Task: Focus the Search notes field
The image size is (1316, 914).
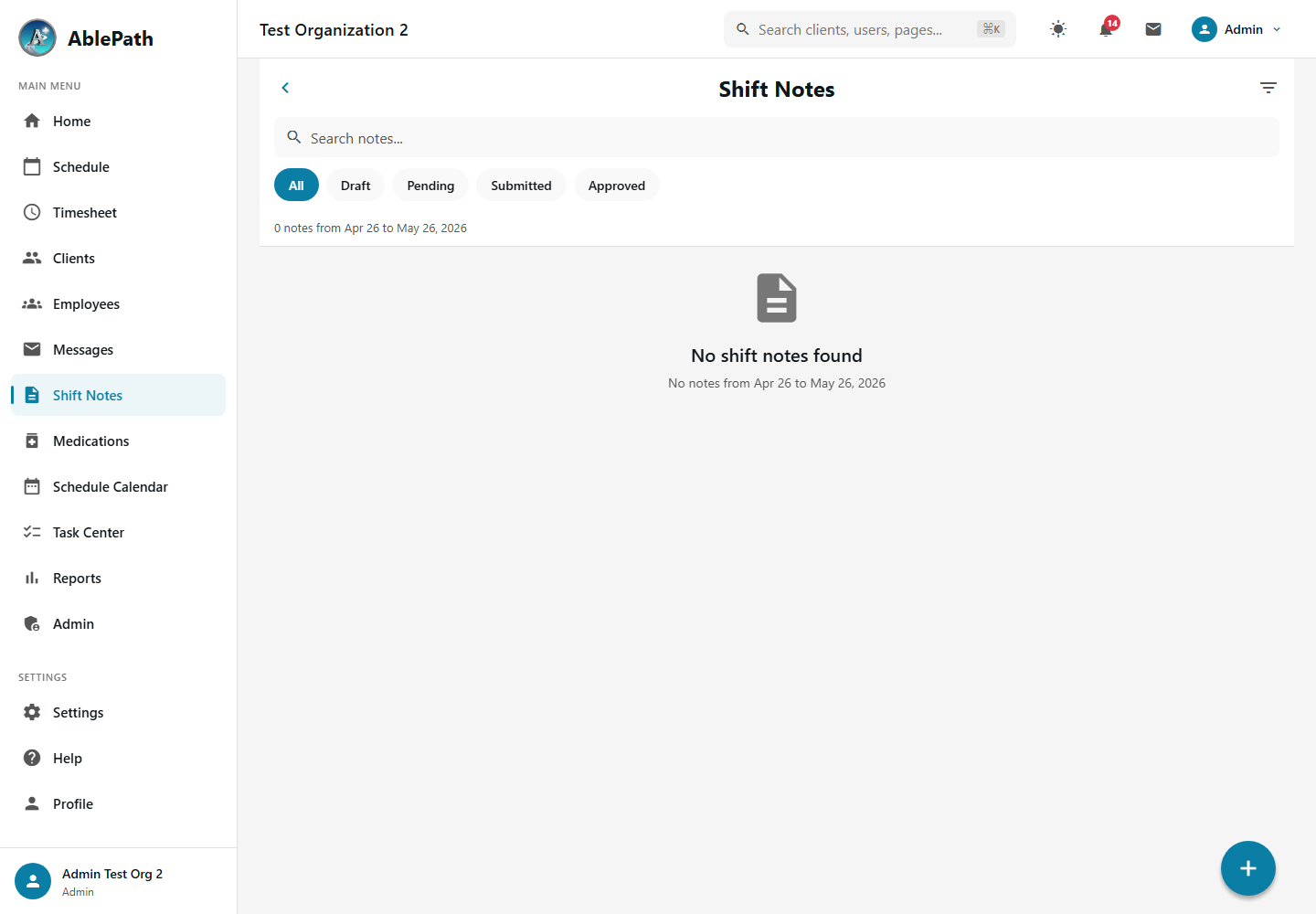Action: pos(777,137)
